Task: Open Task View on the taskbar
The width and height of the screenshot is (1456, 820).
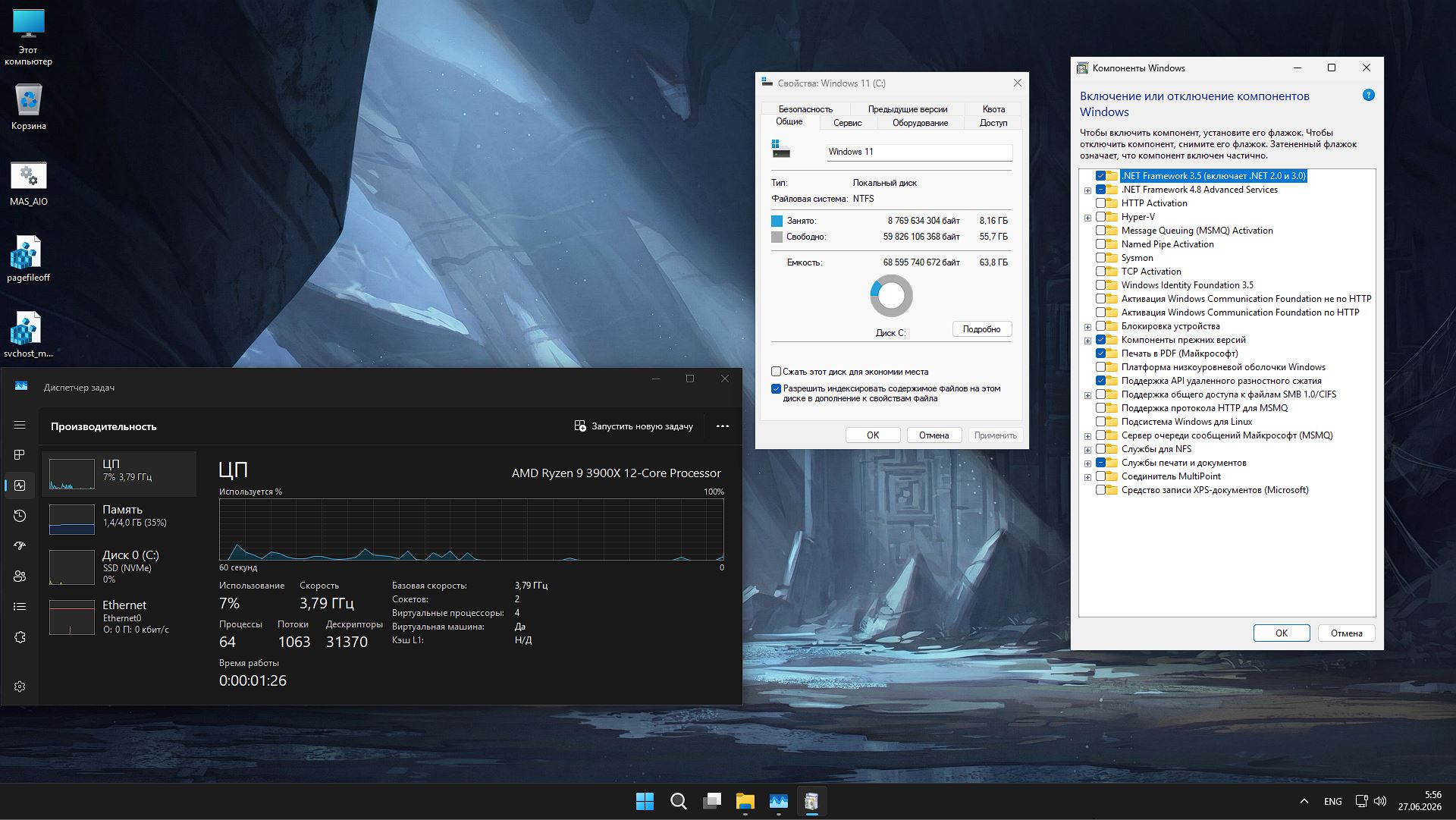Action: [712, 801]
